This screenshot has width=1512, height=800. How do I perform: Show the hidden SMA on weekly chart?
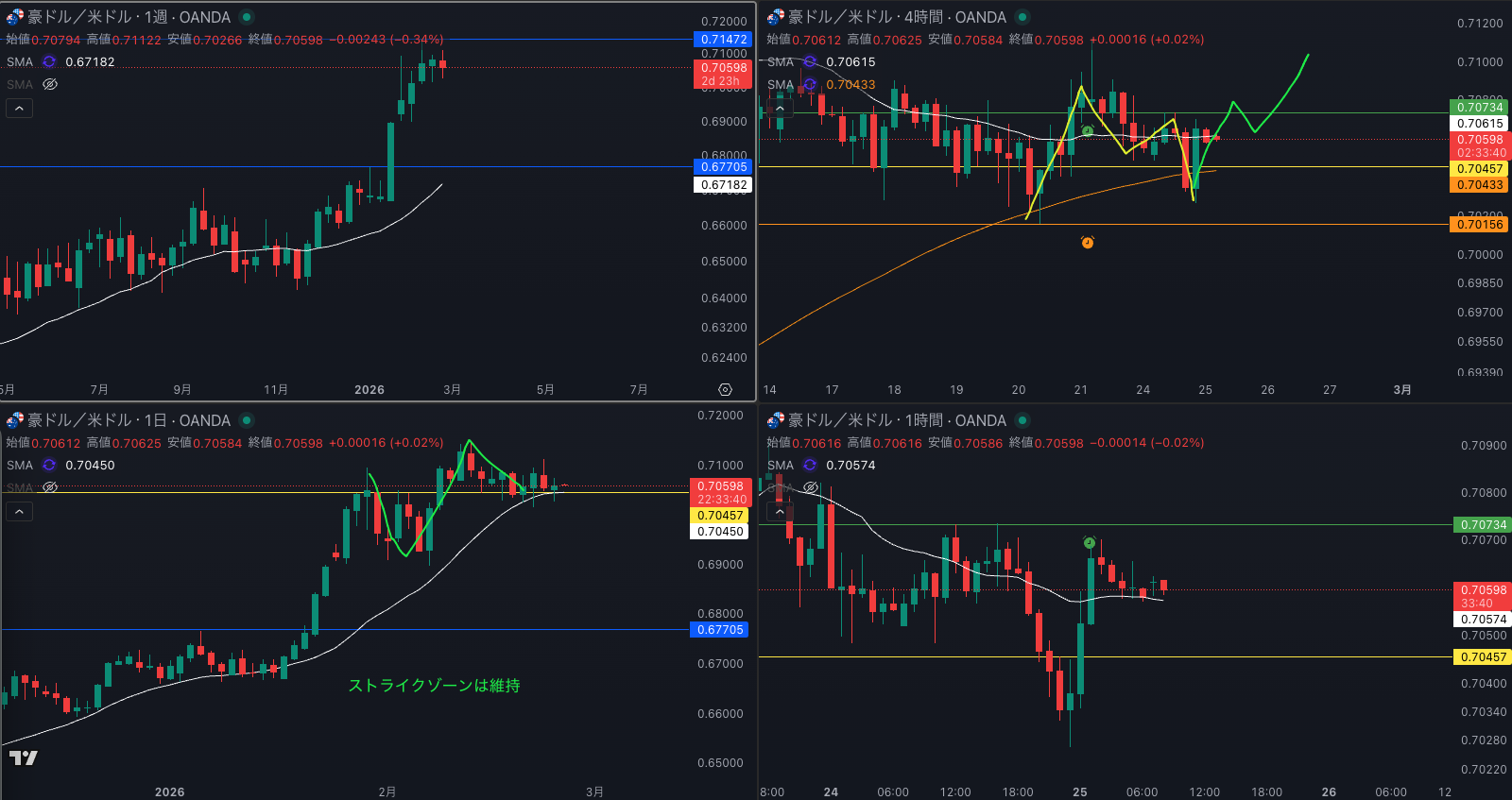click(50, 84)
